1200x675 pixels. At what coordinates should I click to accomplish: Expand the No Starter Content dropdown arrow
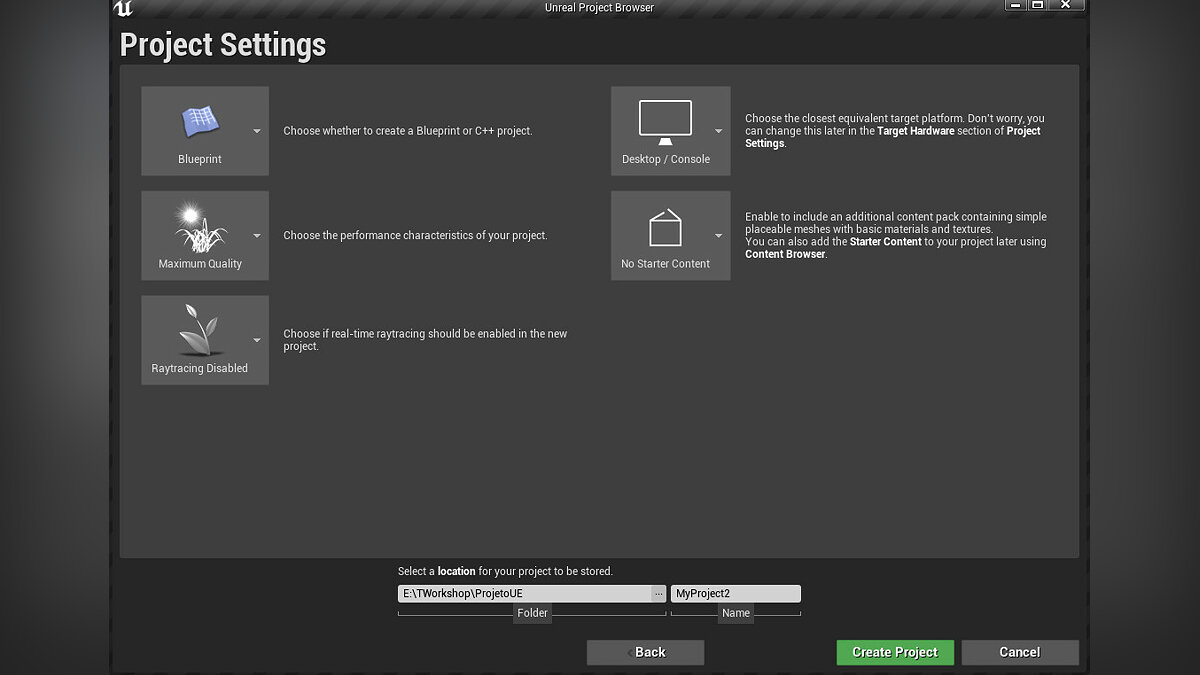pos(718,236)
